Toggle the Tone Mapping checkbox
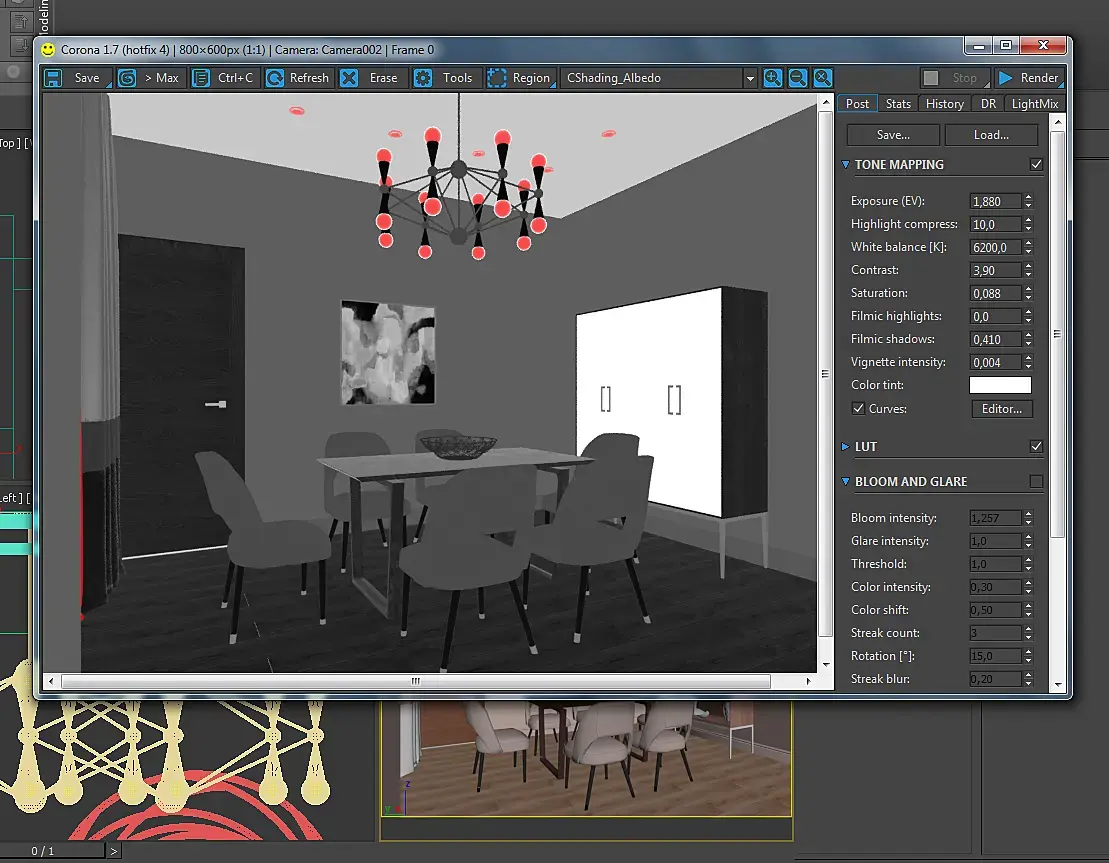This screenshot has height=863, width=1109. pyautogui.click(x=1036, y=164)
